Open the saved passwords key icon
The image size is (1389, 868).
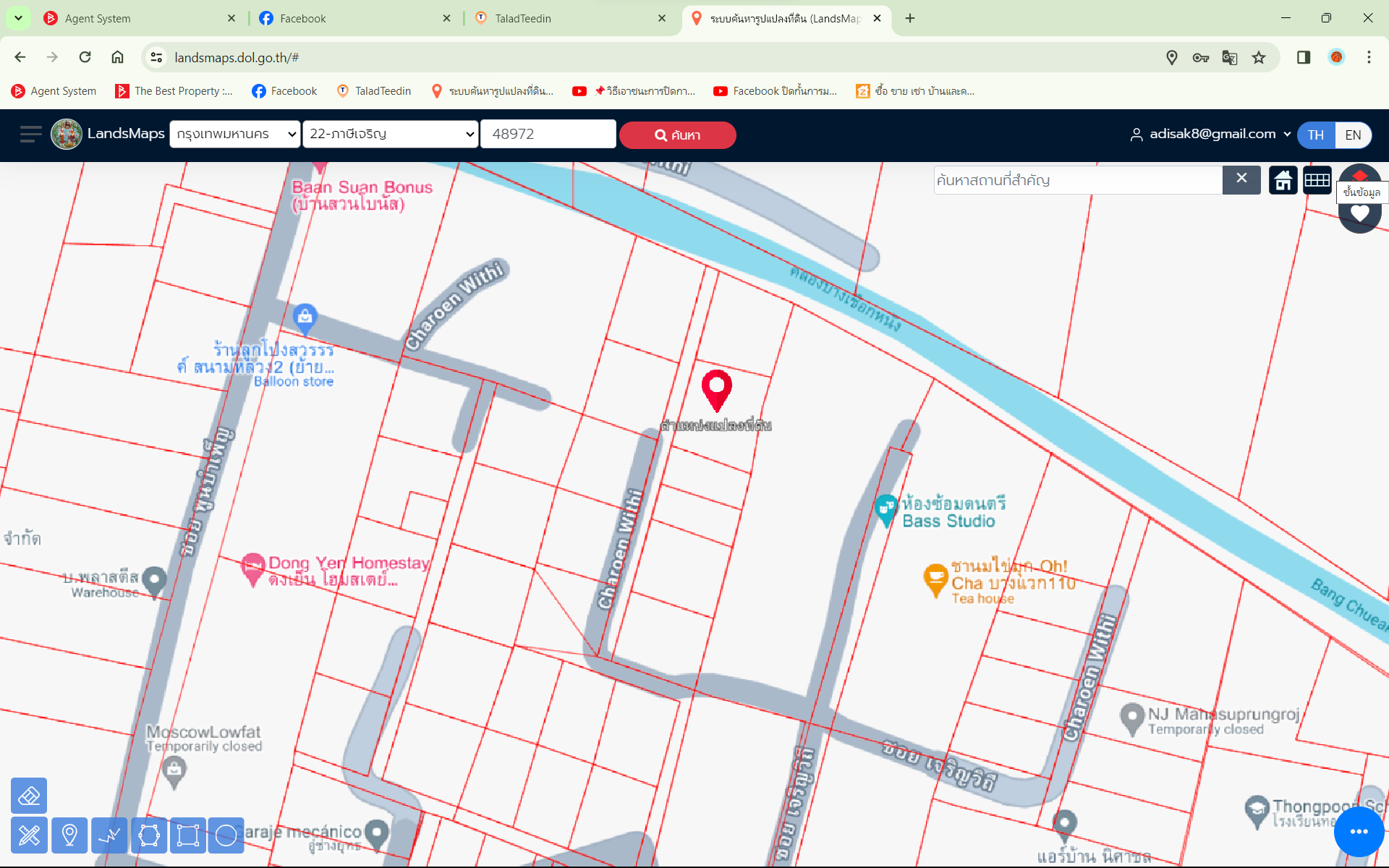[1201, 57]
